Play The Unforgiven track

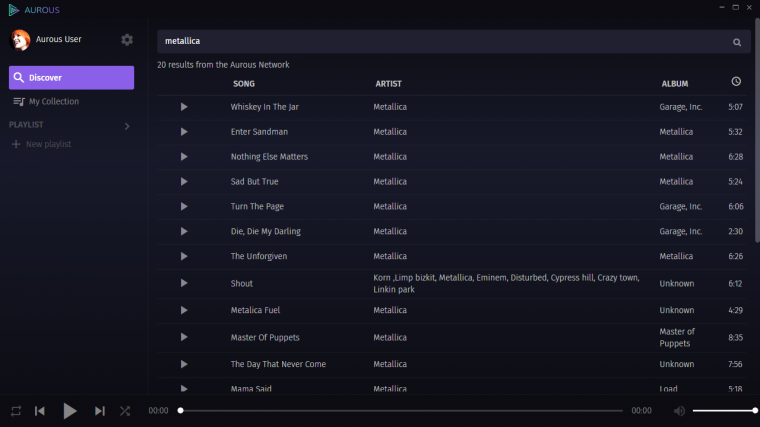click(x=184, y=256)
